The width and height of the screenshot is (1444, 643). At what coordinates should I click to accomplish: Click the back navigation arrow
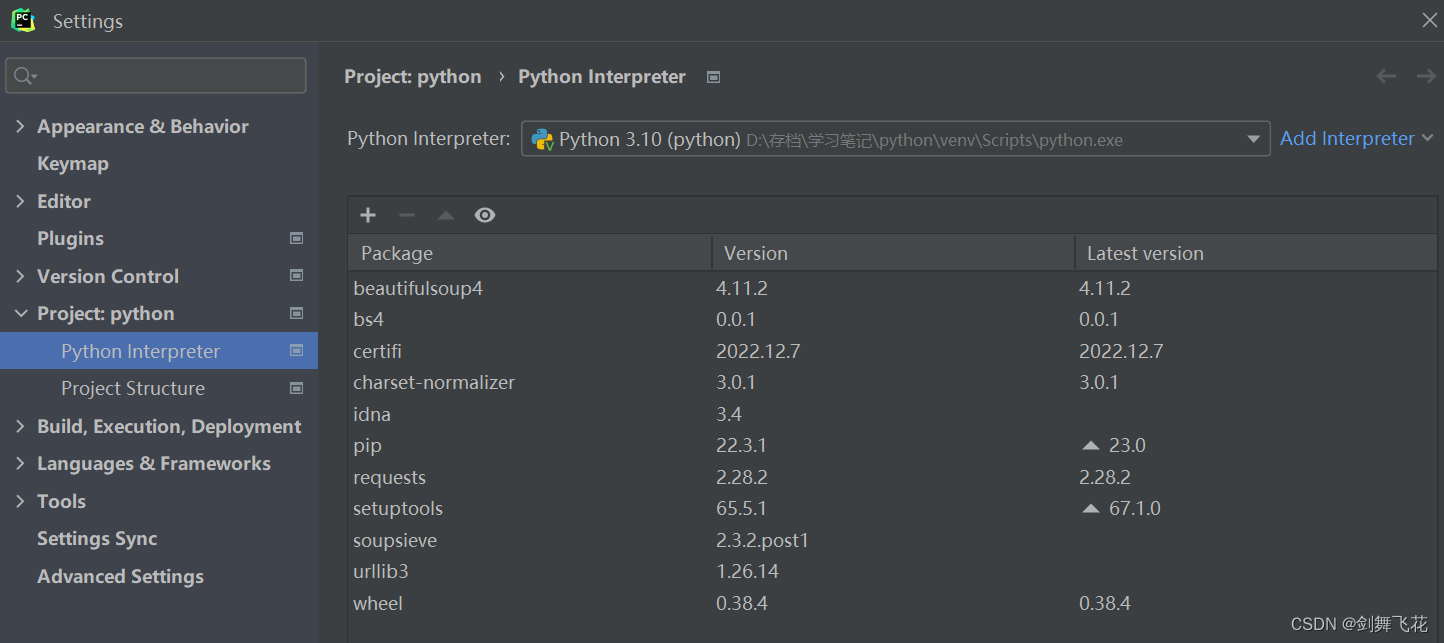[1386, 76]
